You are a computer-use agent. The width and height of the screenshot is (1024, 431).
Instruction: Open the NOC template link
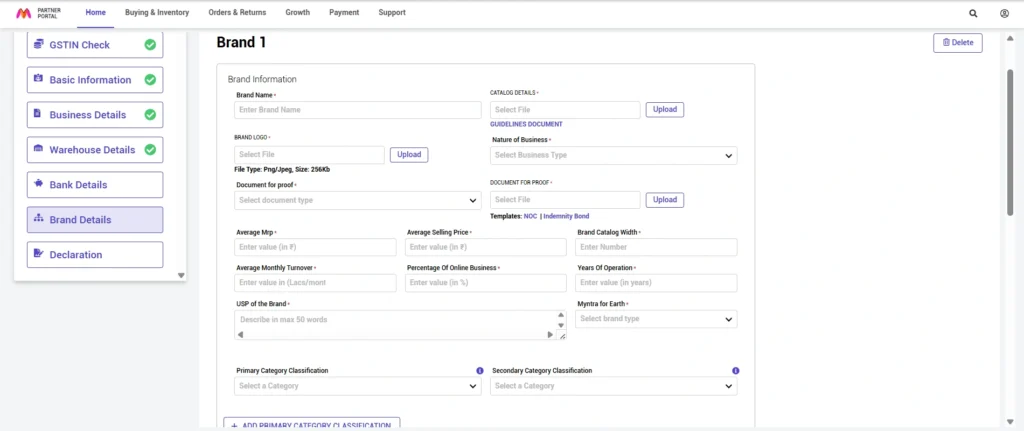point(530,216)
